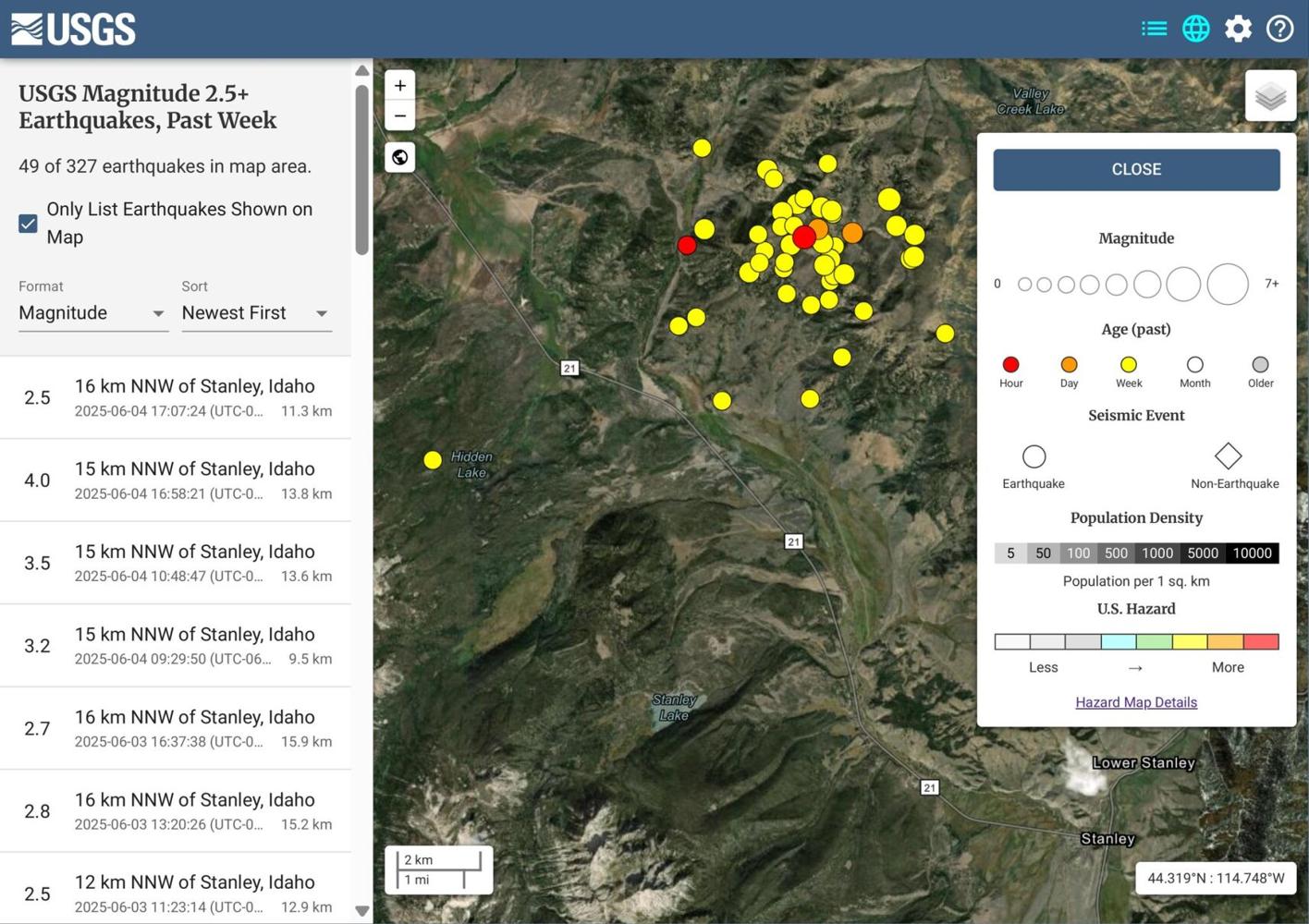The width and height of the screenshot is (1309, 924).
Task: Open the help icon in the header
Action: (x=1279, y=28)
